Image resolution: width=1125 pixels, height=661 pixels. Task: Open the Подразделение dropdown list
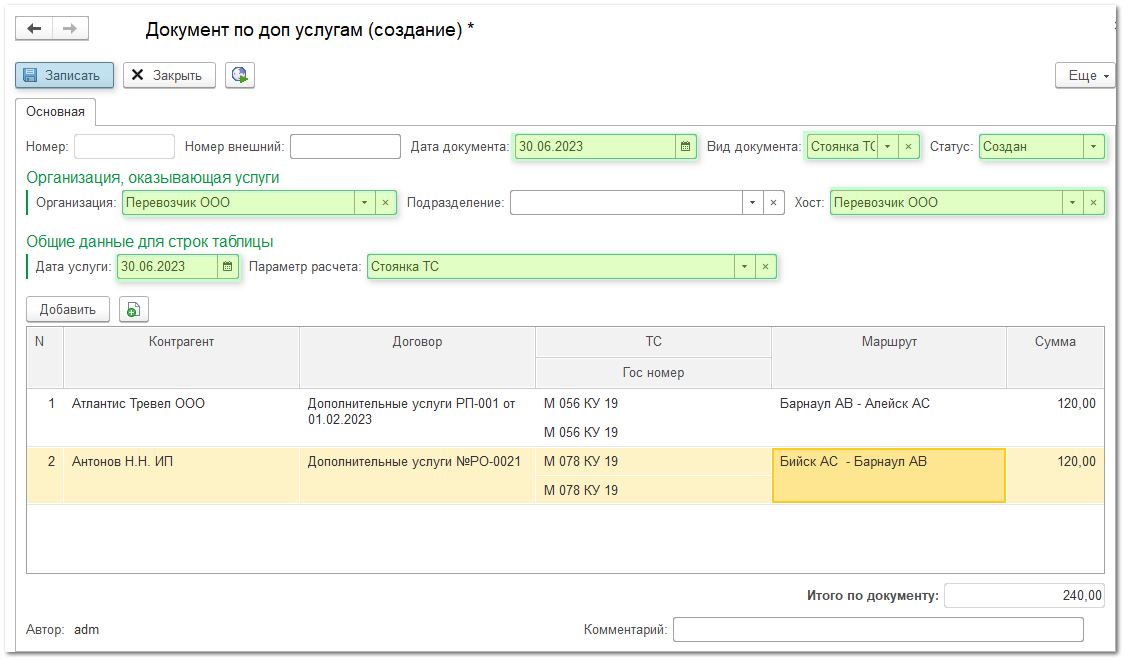pos(752,203)
